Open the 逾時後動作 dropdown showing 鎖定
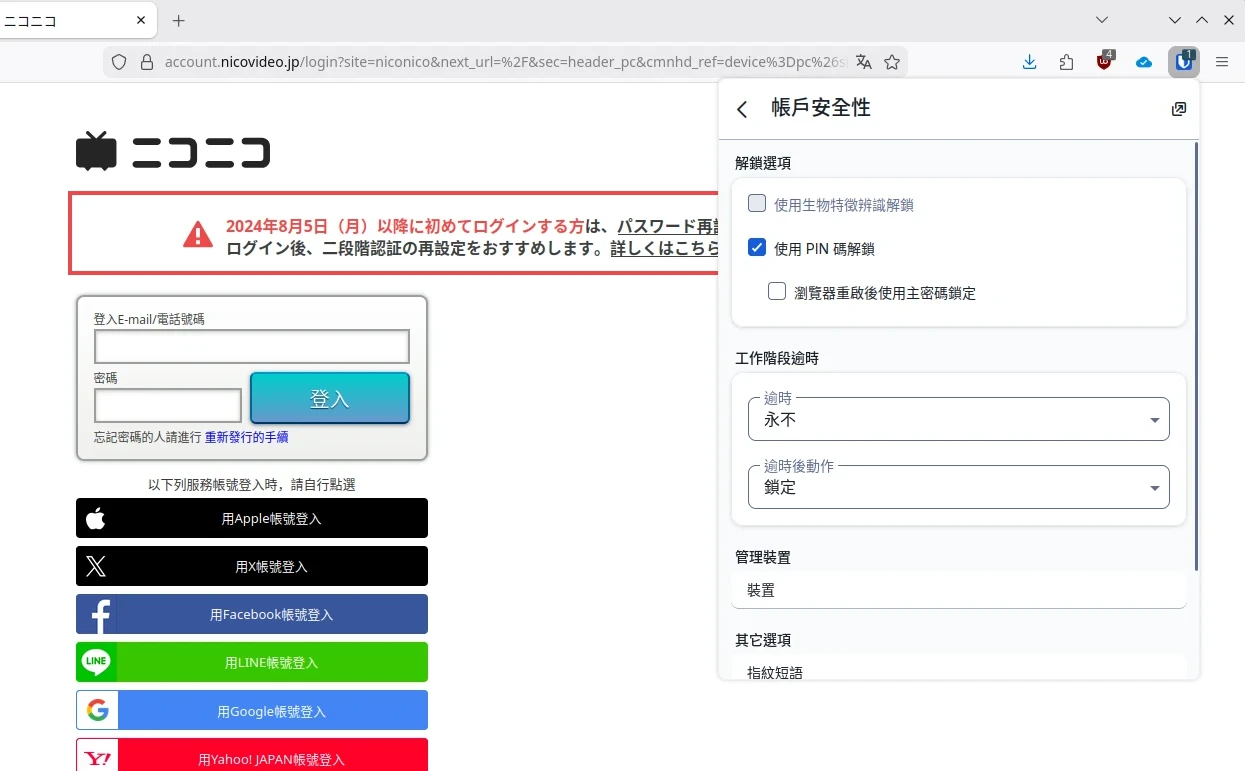Image resolution: width=1245 pixels, height=771 pixels. pyautogui.click(x=958, y=487)
